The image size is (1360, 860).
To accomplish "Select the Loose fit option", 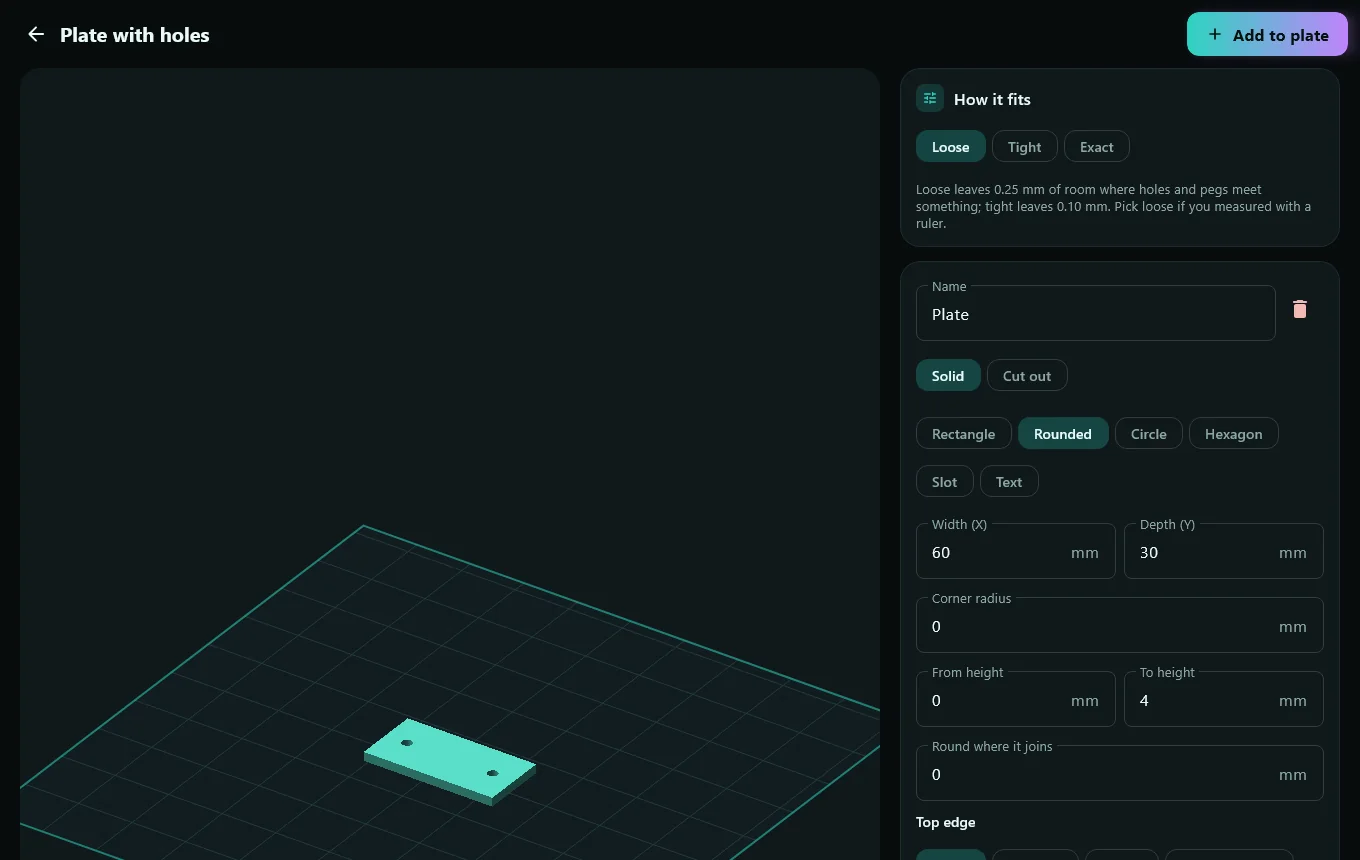I will [950, 146].
